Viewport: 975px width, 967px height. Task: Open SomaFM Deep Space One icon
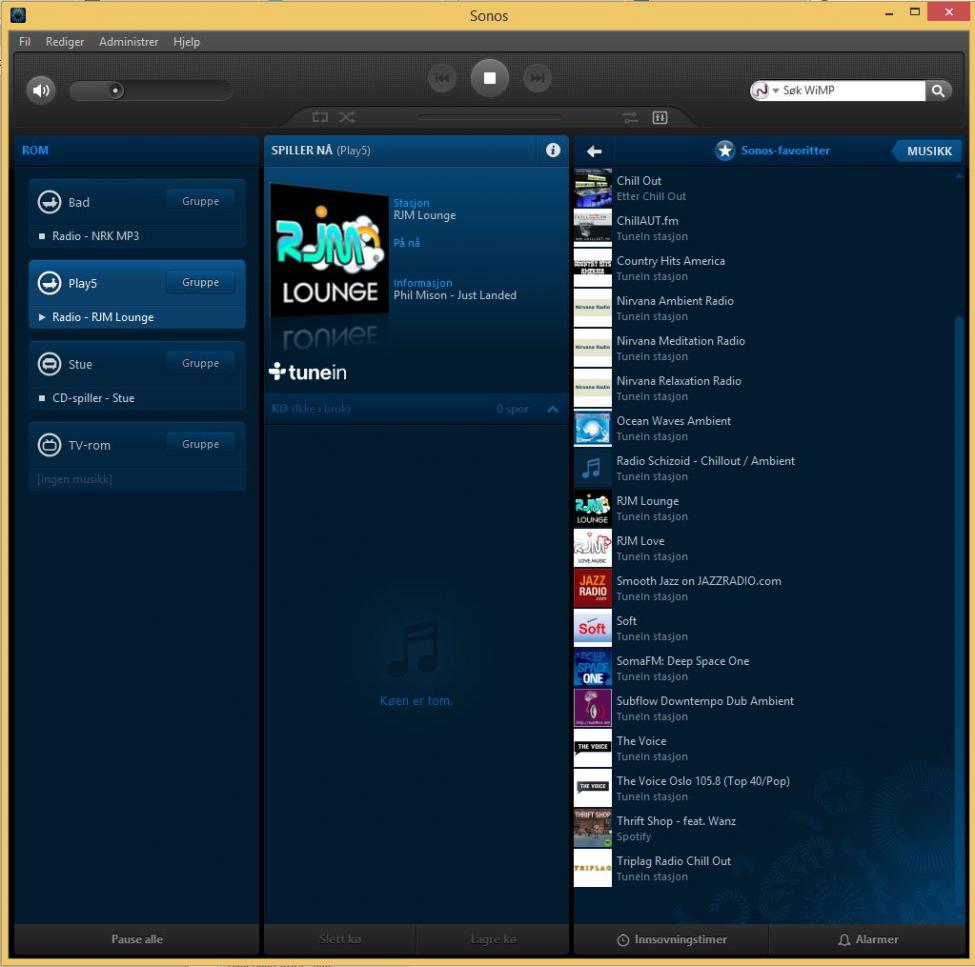593,669
